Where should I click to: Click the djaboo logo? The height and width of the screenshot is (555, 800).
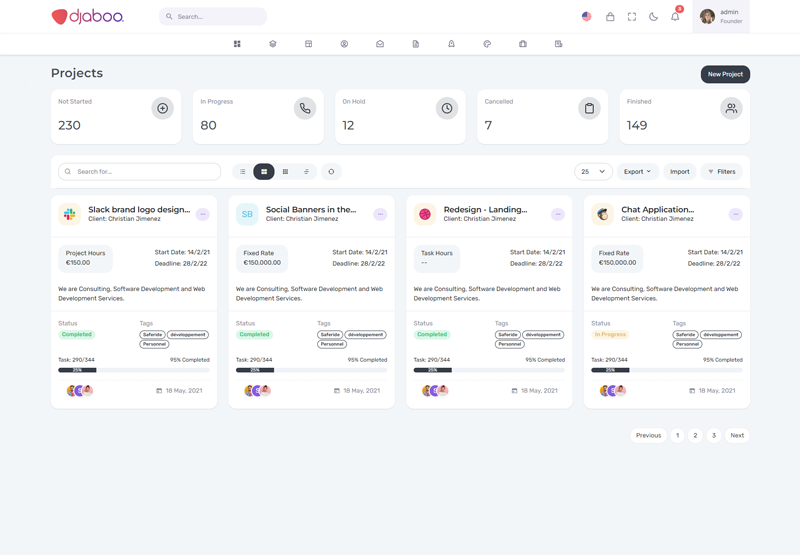88,17
